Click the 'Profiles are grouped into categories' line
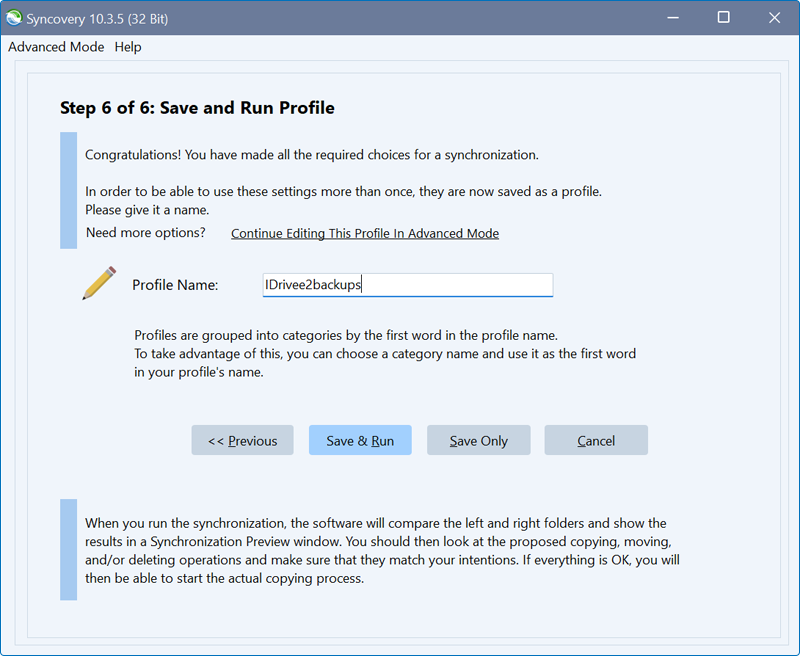The height and width of the screenshot is (656, 800). click(346, 335)
